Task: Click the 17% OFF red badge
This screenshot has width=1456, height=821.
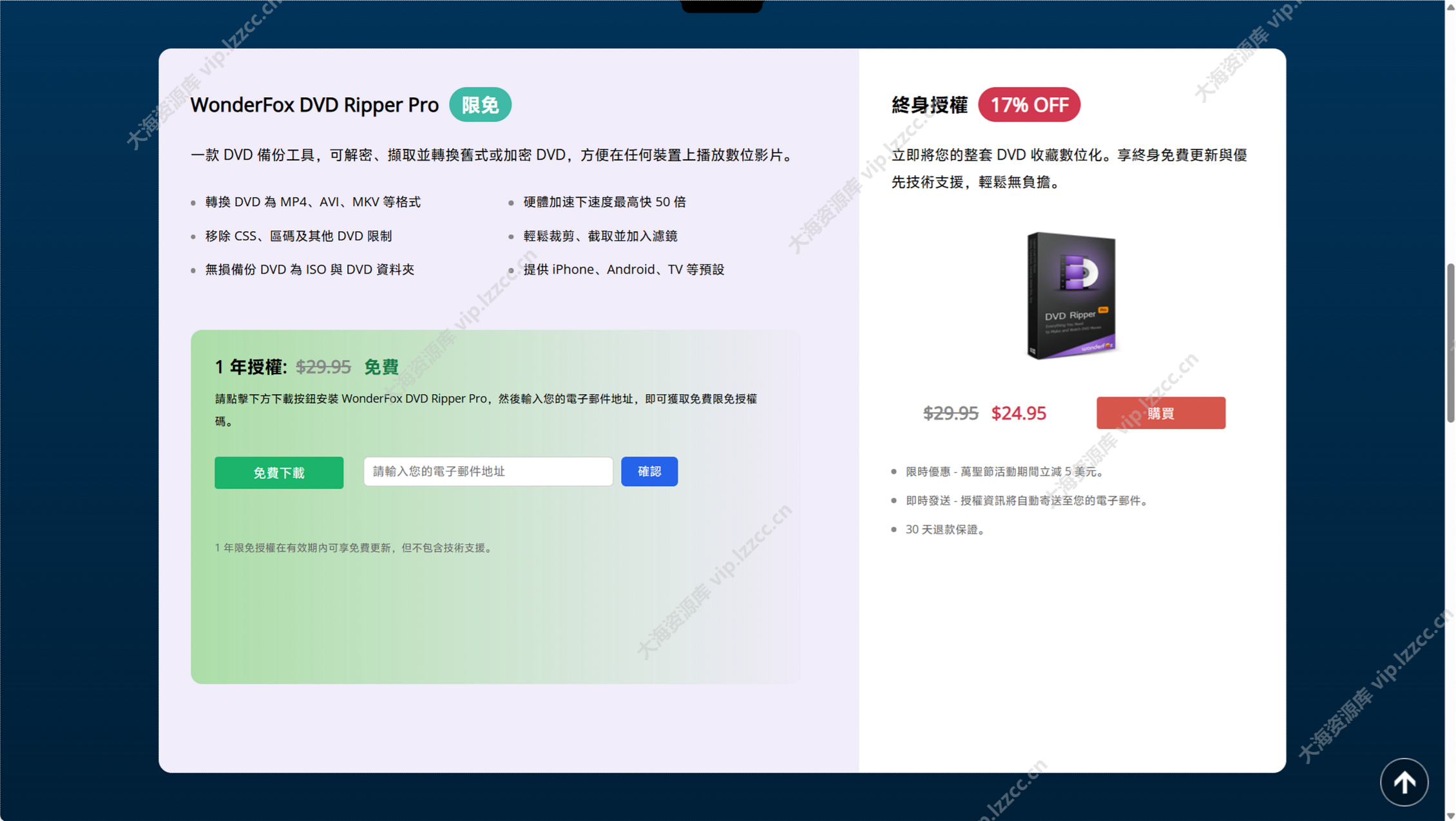Action: tap(1029, 104)
